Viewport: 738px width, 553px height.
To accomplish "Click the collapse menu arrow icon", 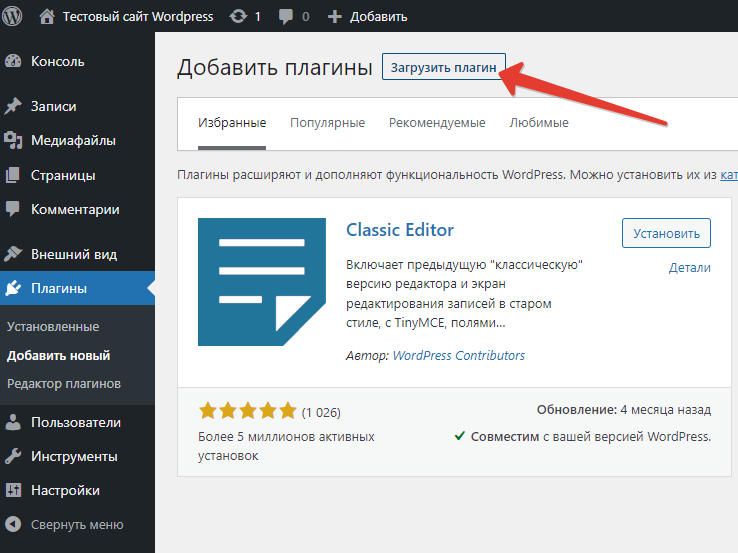I will point(13,524).
